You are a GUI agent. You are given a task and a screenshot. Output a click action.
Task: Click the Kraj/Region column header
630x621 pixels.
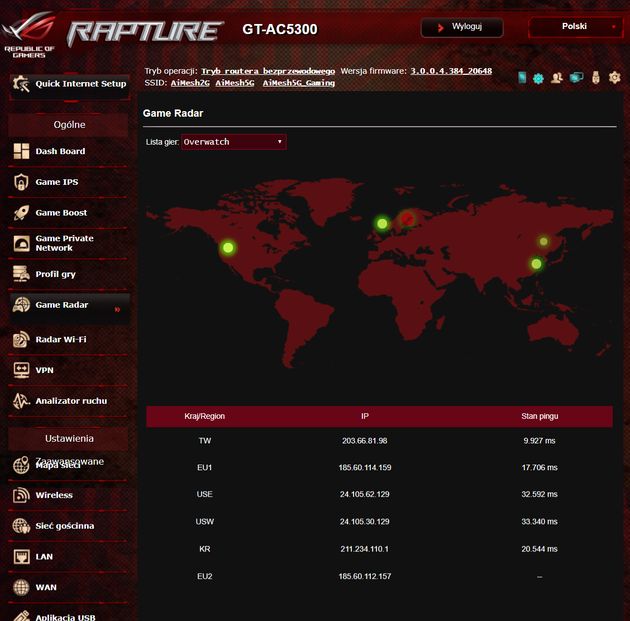(205, 416)
